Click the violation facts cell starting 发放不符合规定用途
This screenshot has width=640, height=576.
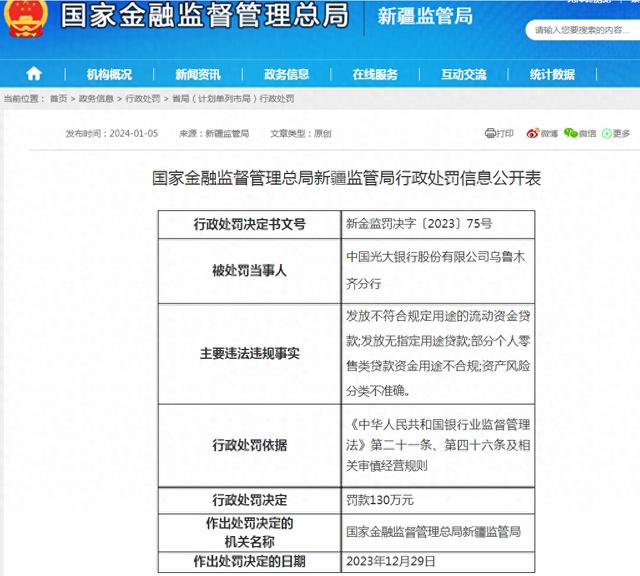[438, 353]
